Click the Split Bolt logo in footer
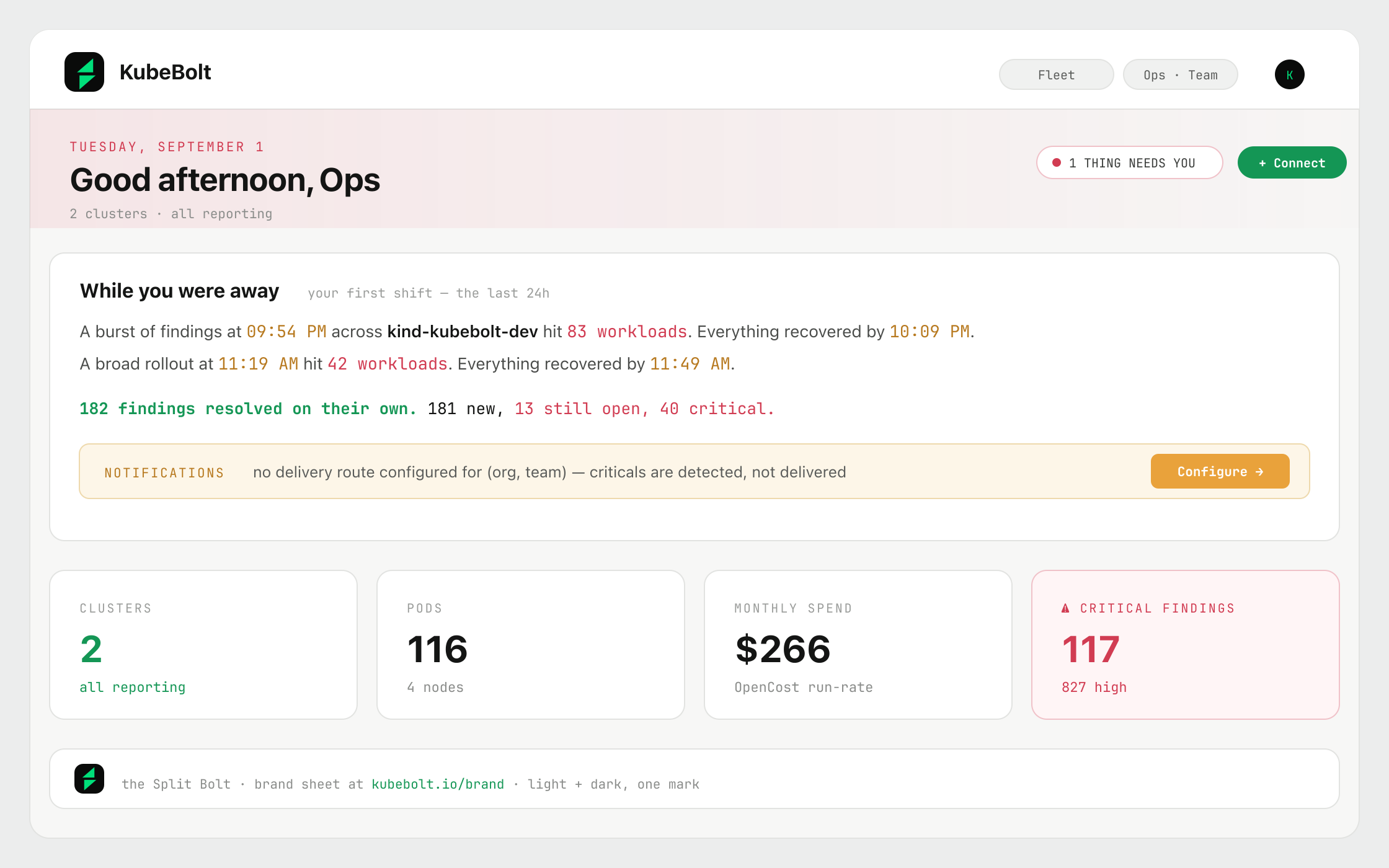The image size is (1389, 868). pos(89,779)
